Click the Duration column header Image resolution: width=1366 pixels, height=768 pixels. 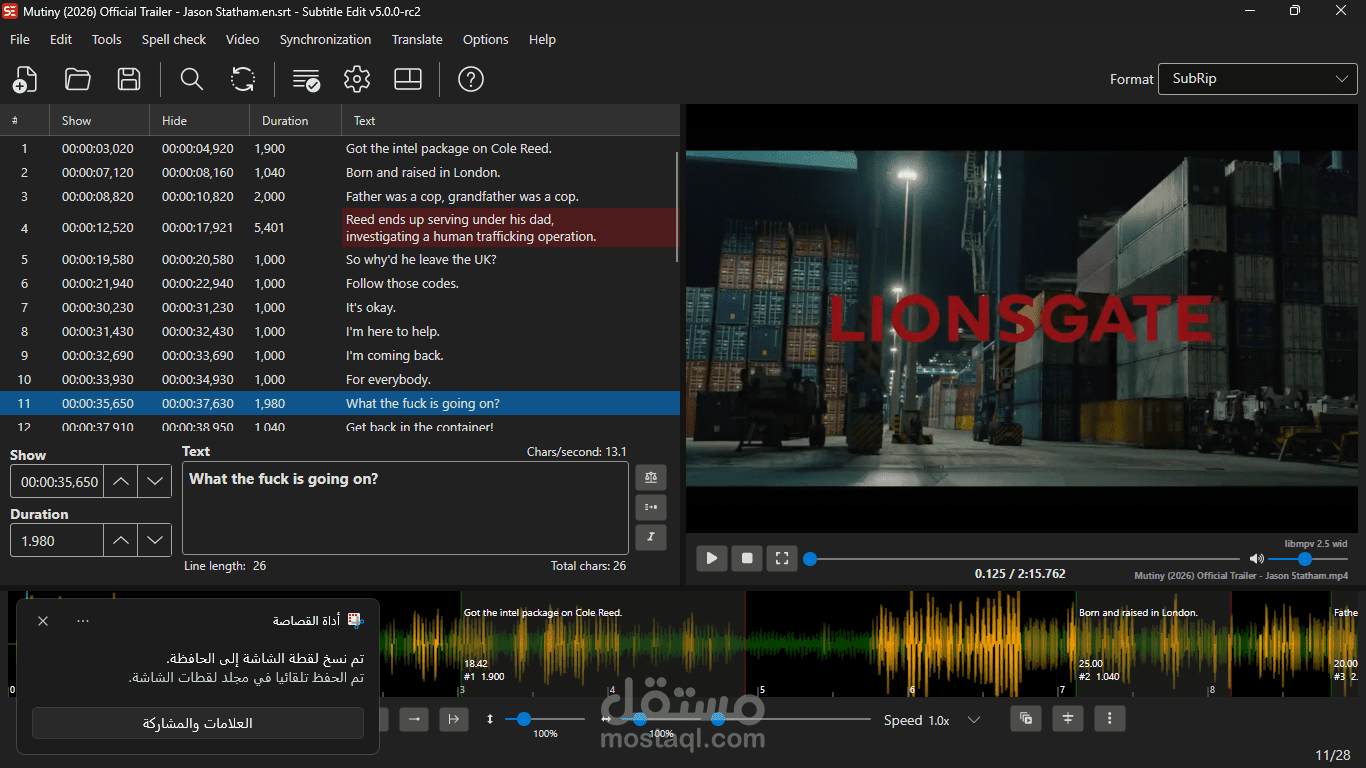click(x=295, y=121)
